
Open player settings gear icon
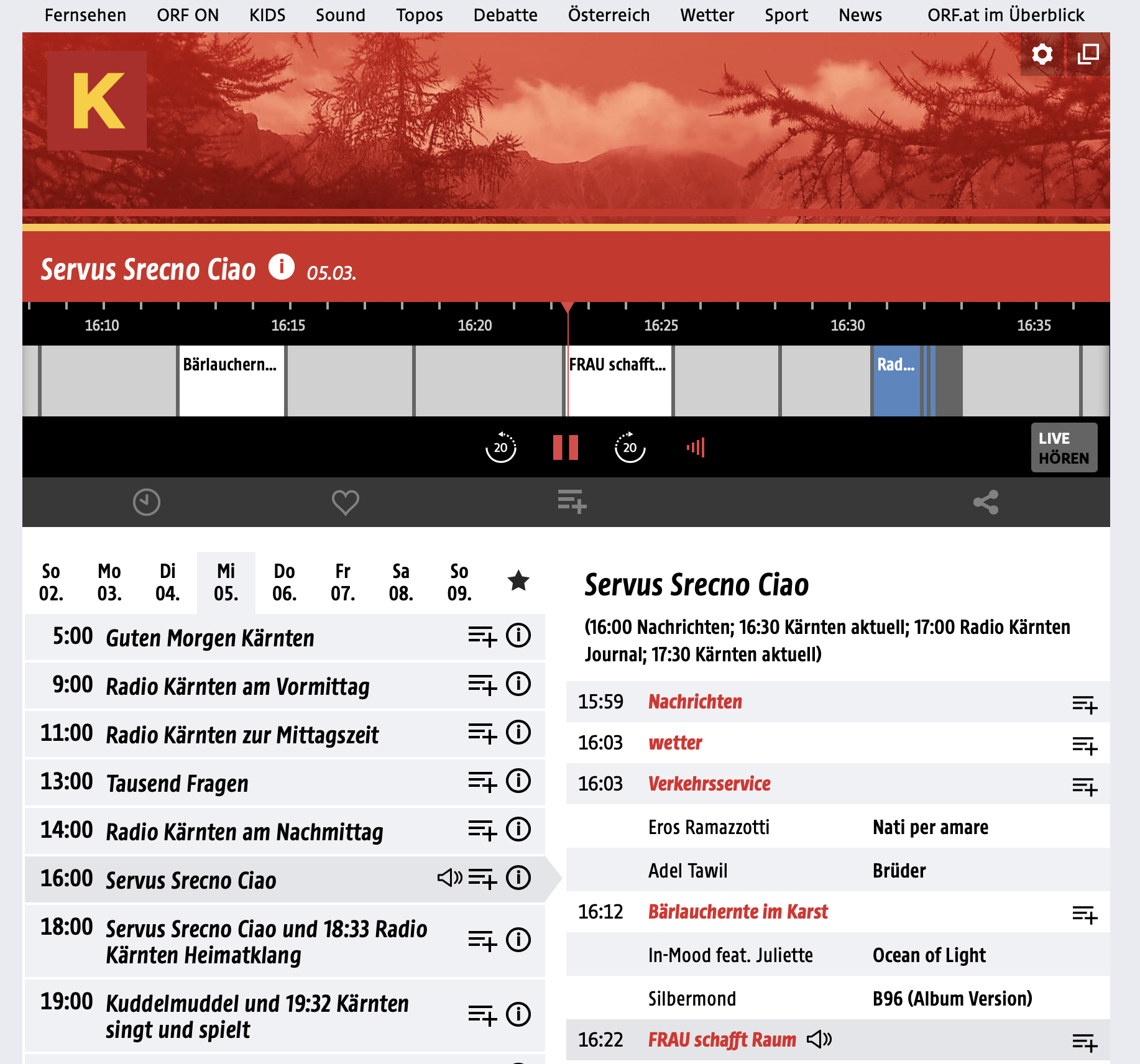click(1042, 55)
